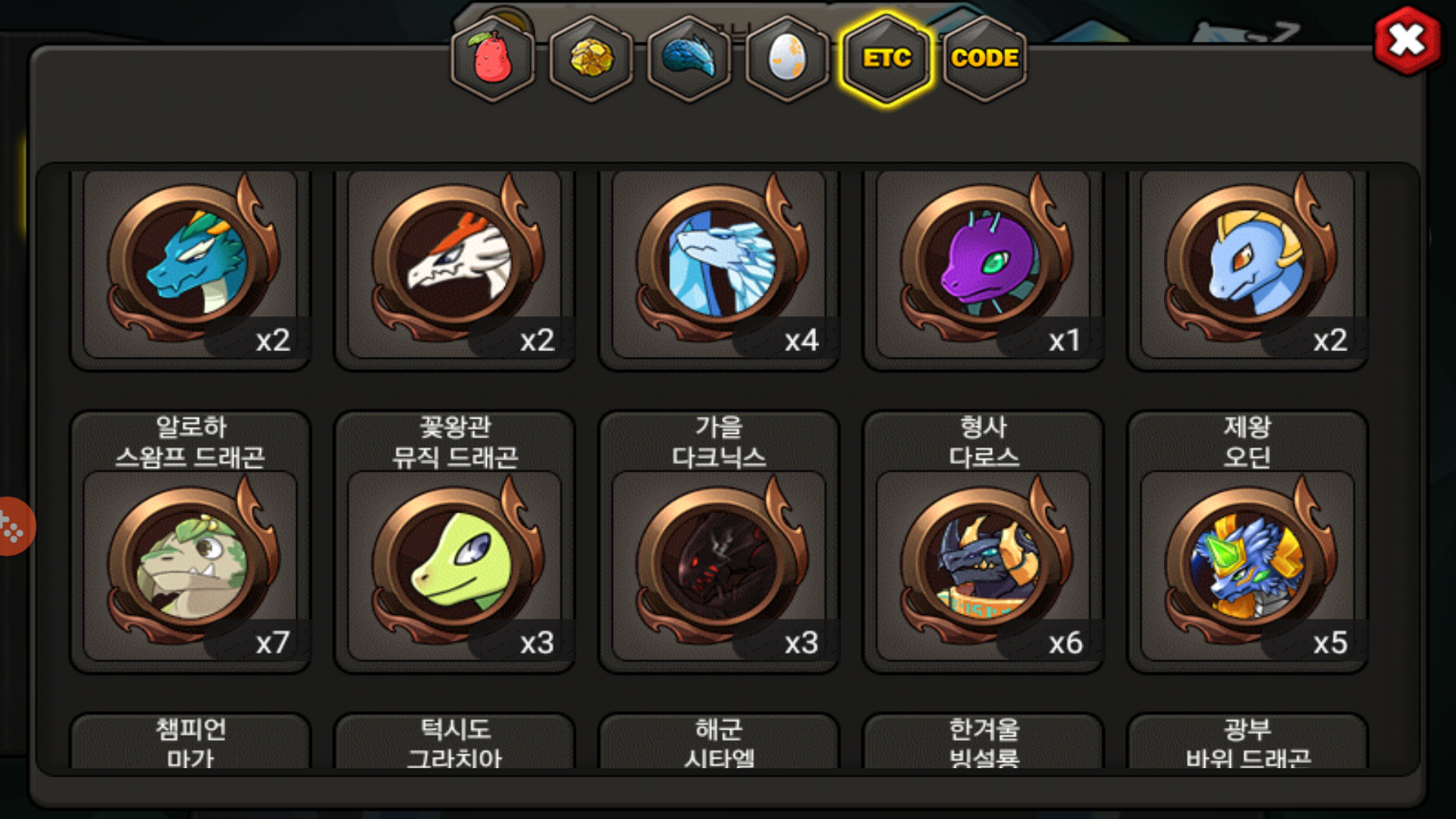This screenshot has height=819, width=1456.
Task: Choose 꽃왕관 뮤직 드래곤 medallion
Action: (455, 566)
